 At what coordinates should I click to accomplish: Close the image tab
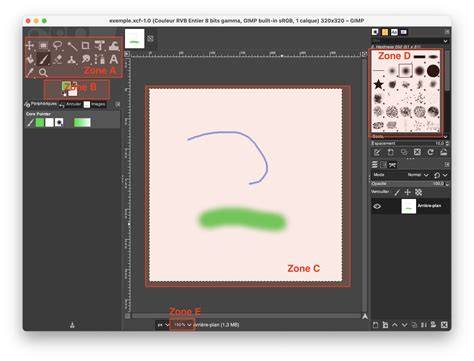(150, 39)
